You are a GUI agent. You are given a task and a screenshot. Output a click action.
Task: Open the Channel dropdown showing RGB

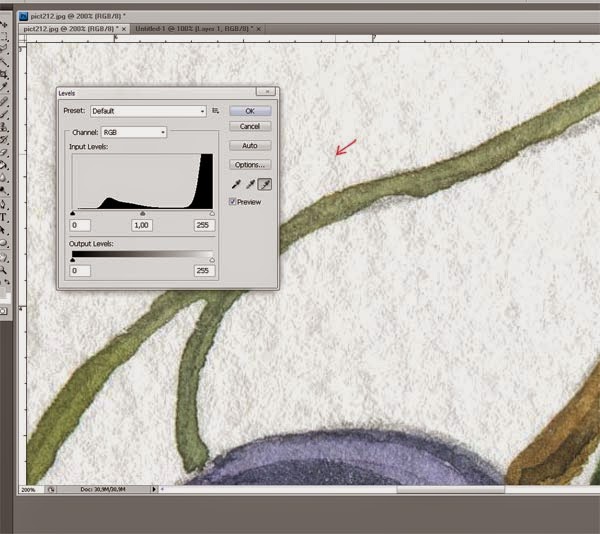[x=134, y=132]
